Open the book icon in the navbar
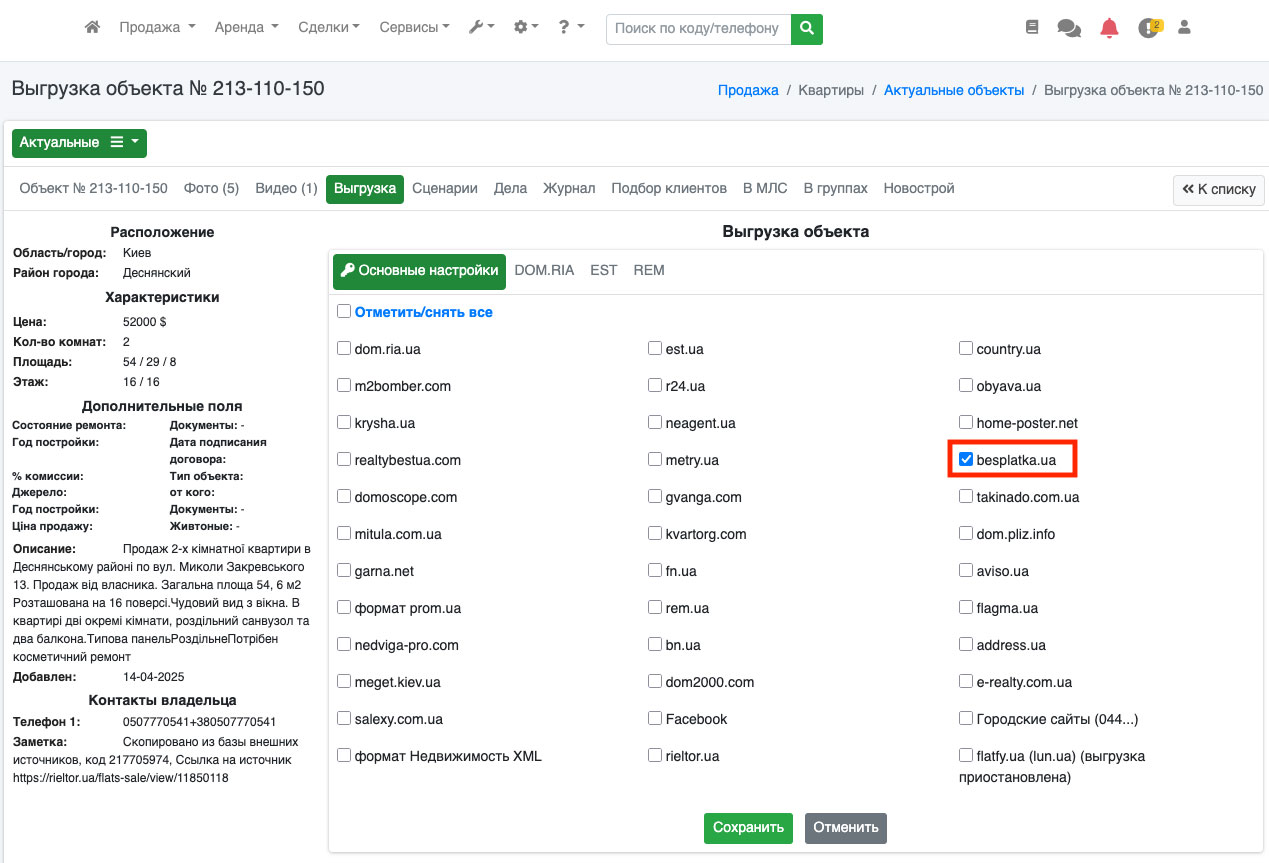 [1032, 28]
